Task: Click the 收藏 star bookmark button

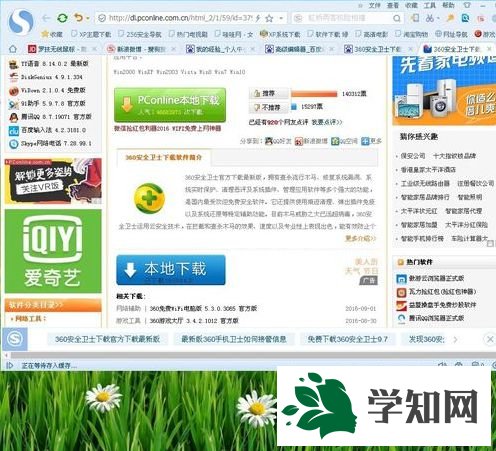Action: [52, 34]
